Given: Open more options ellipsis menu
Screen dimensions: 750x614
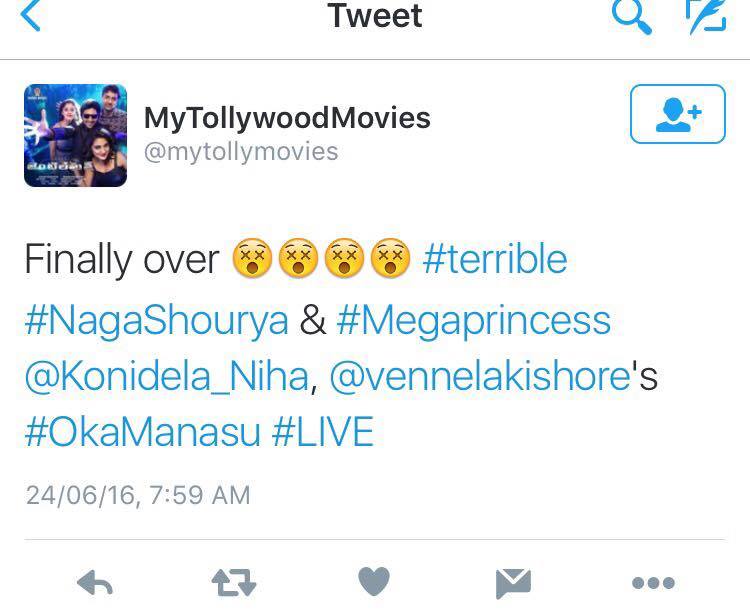Looking at the screenshot, I should point(653,583).
